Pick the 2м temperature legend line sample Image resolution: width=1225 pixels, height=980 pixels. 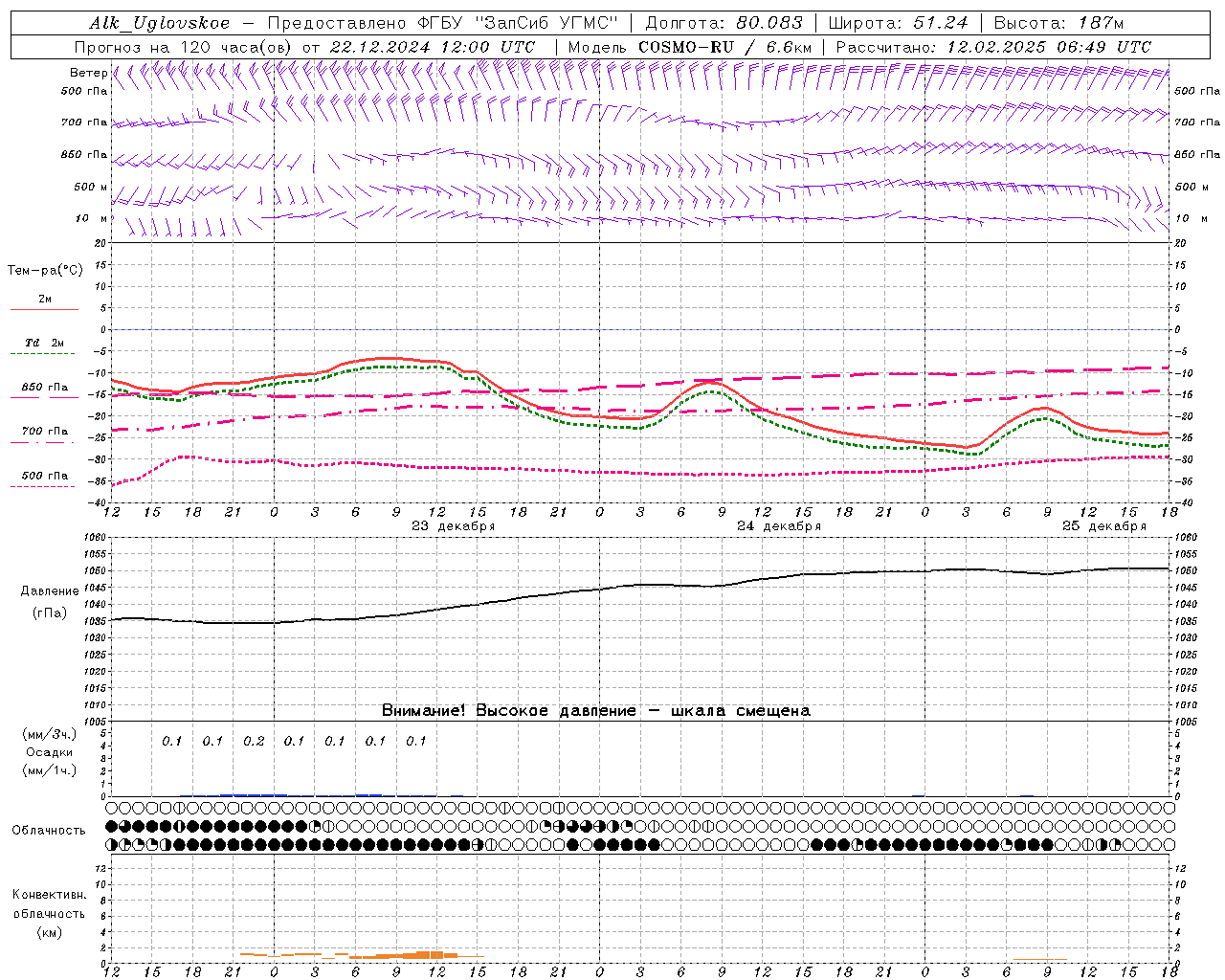pos(44,309)
